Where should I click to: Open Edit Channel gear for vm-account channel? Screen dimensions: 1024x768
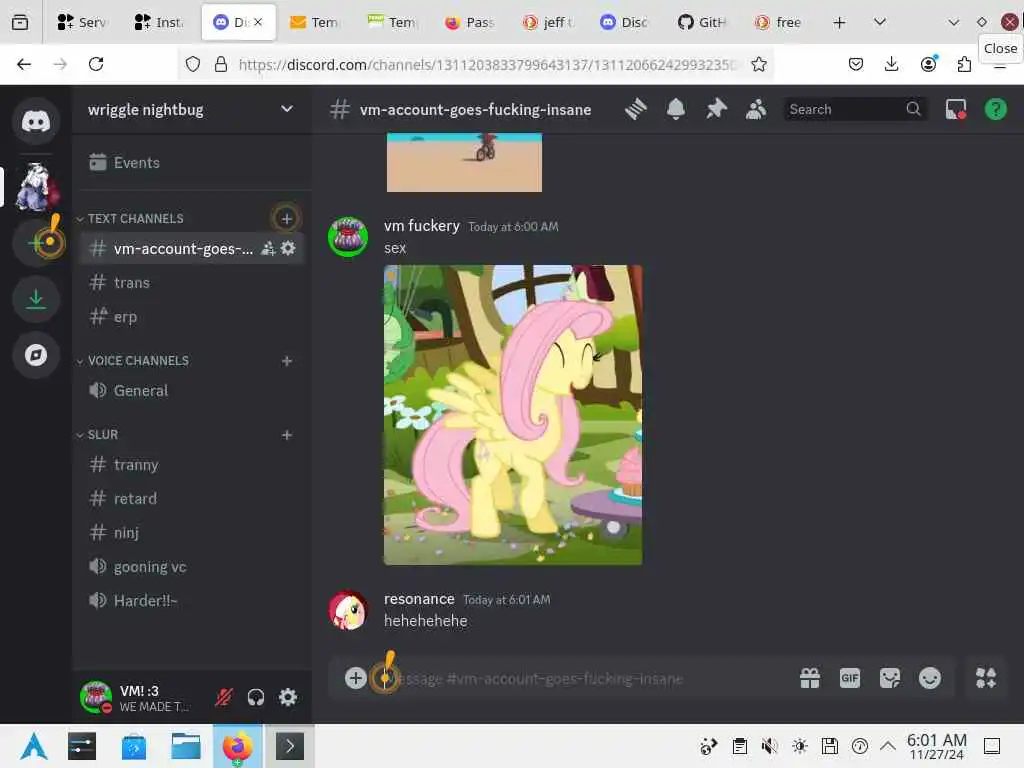[x=288, y=248]
